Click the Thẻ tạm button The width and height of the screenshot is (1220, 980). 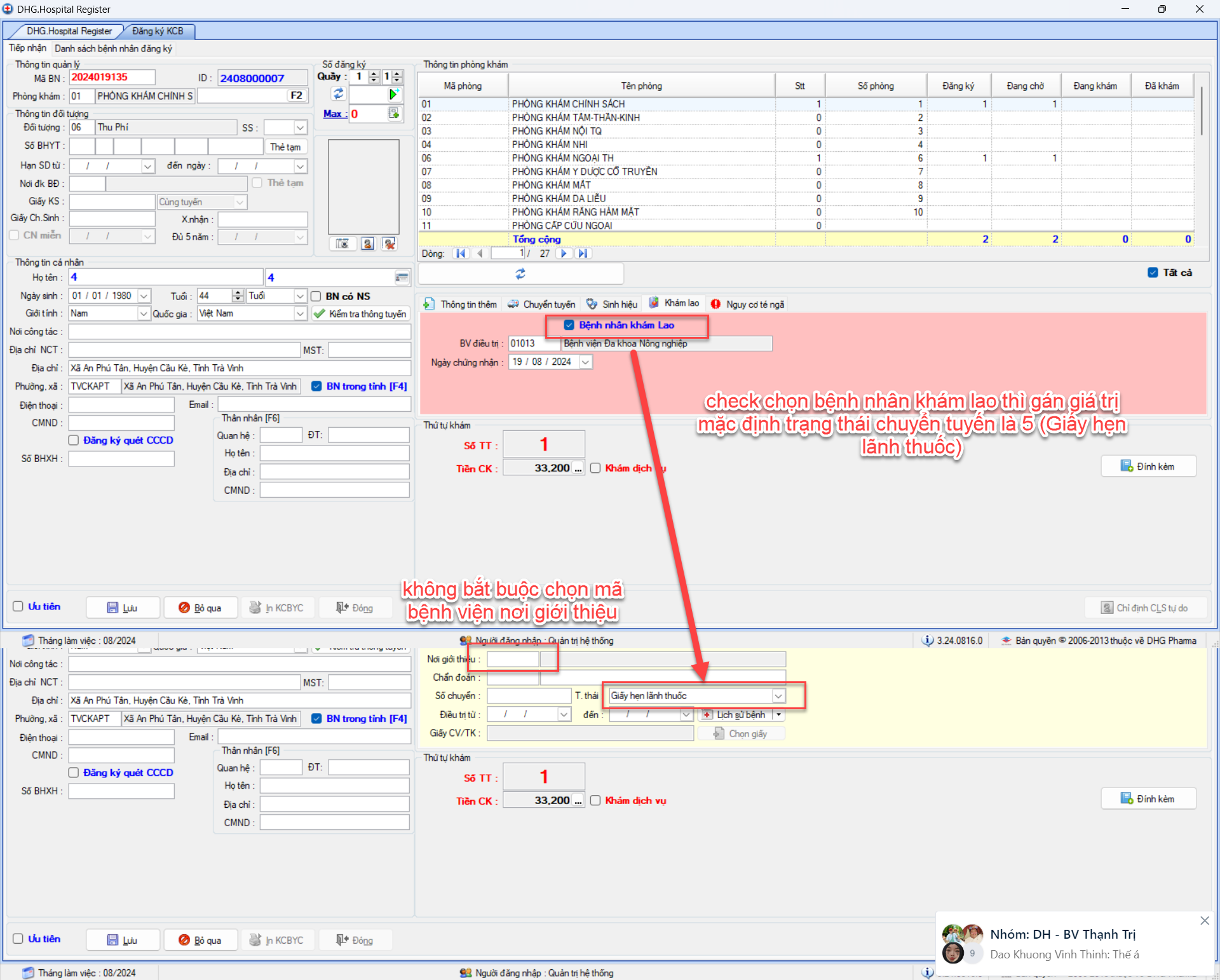coord(285,147)
